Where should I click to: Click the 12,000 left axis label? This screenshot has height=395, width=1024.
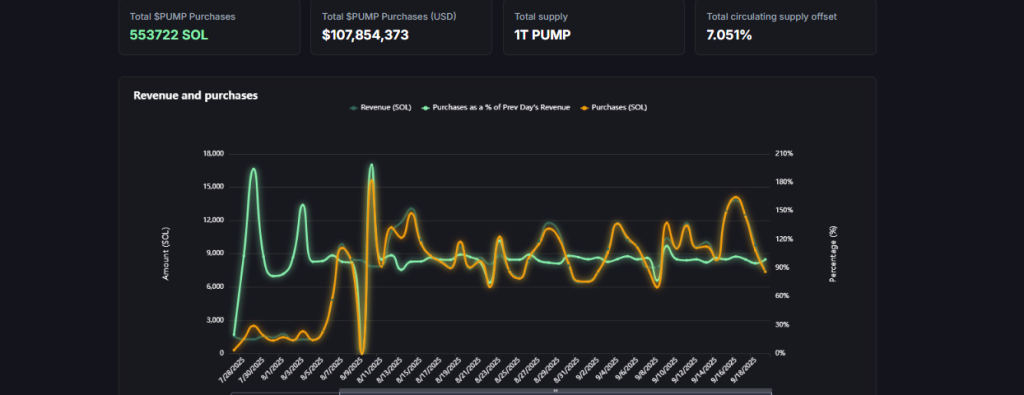click(x=214, y=220)
